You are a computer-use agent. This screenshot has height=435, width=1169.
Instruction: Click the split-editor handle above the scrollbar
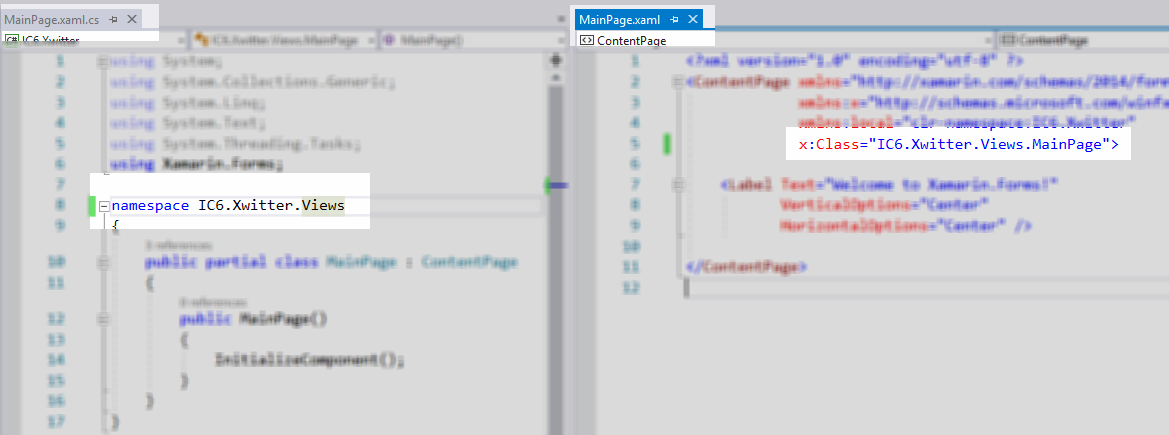click(x=556, y=60)
